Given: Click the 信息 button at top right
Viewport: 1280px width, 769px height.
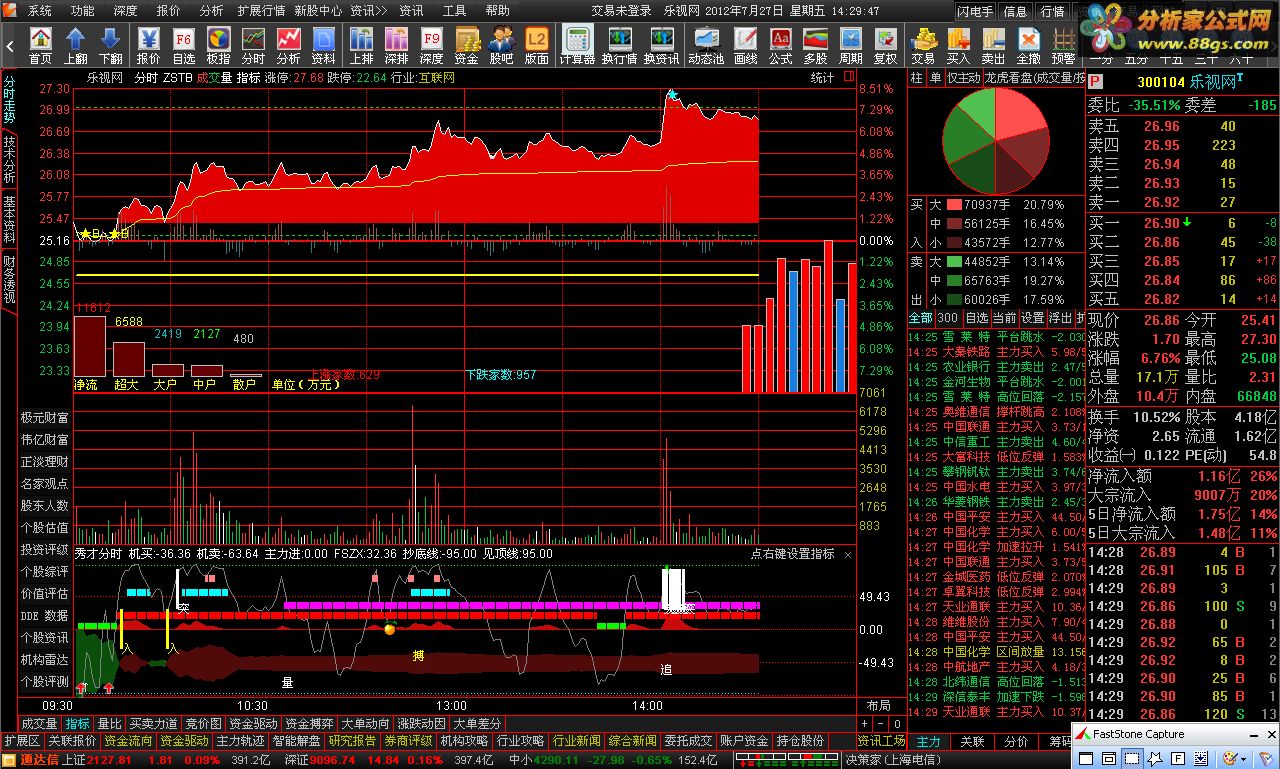Looking at the screenshot, I should tap(1015, 12).
